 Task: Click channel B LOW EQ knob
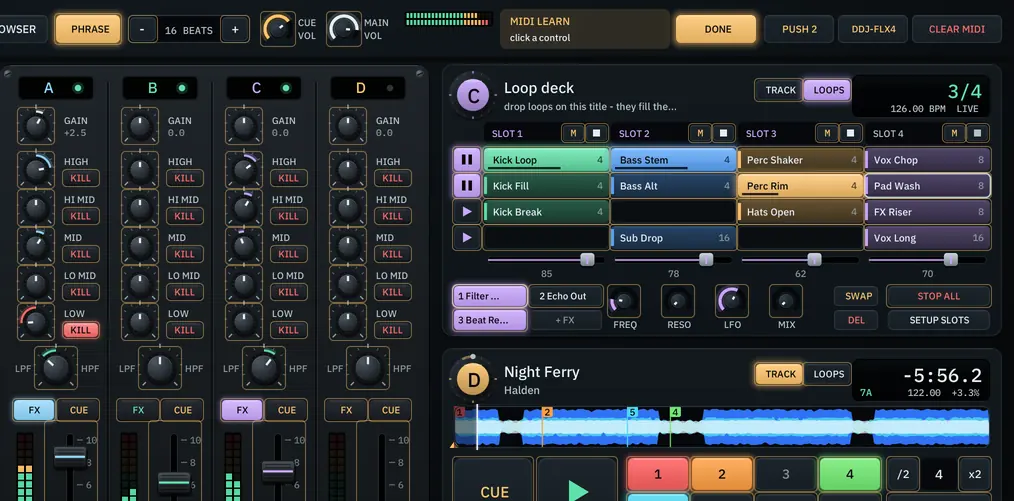(x=140, y=322)
